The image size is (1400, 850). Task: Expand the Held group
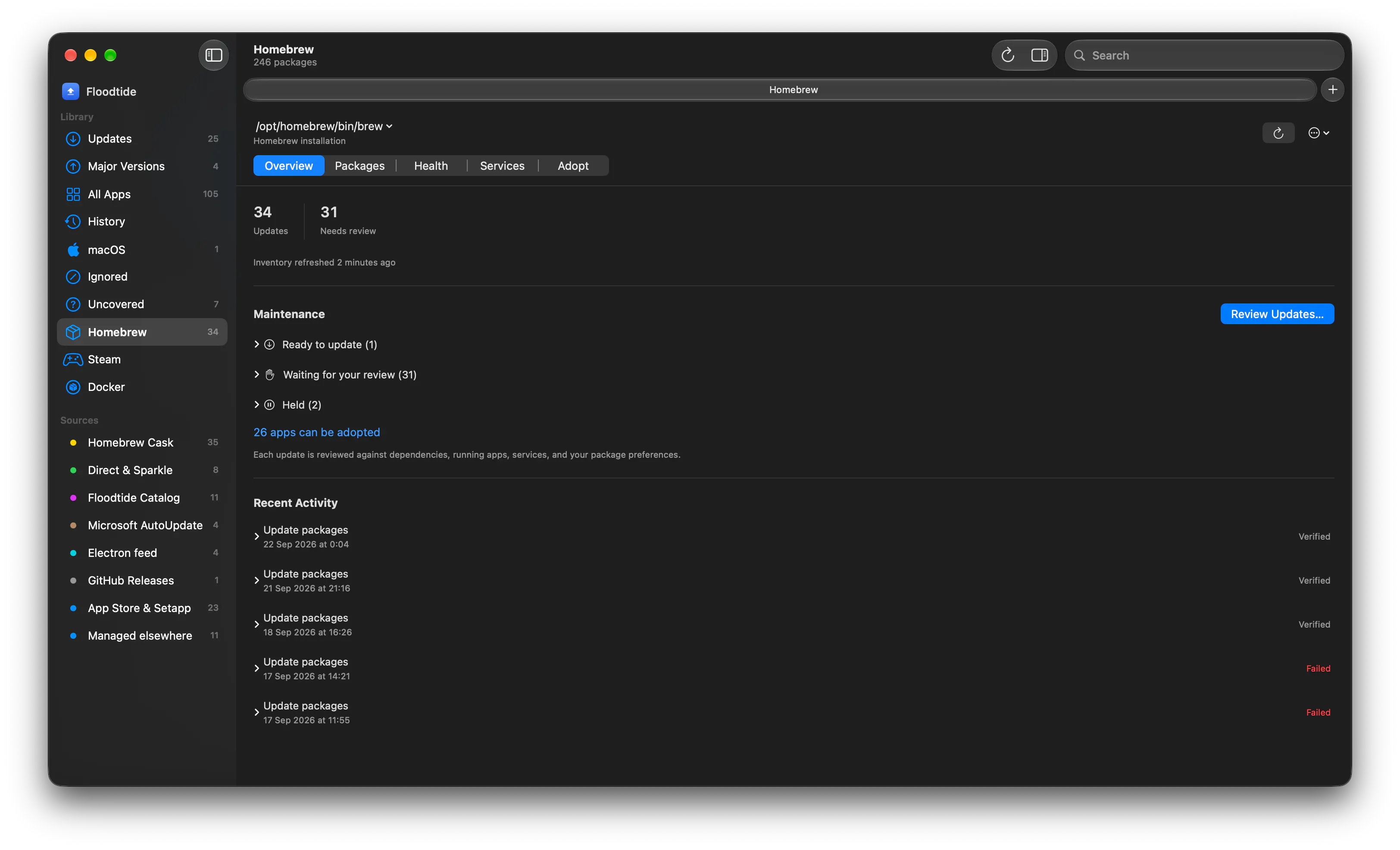(257, 405)
